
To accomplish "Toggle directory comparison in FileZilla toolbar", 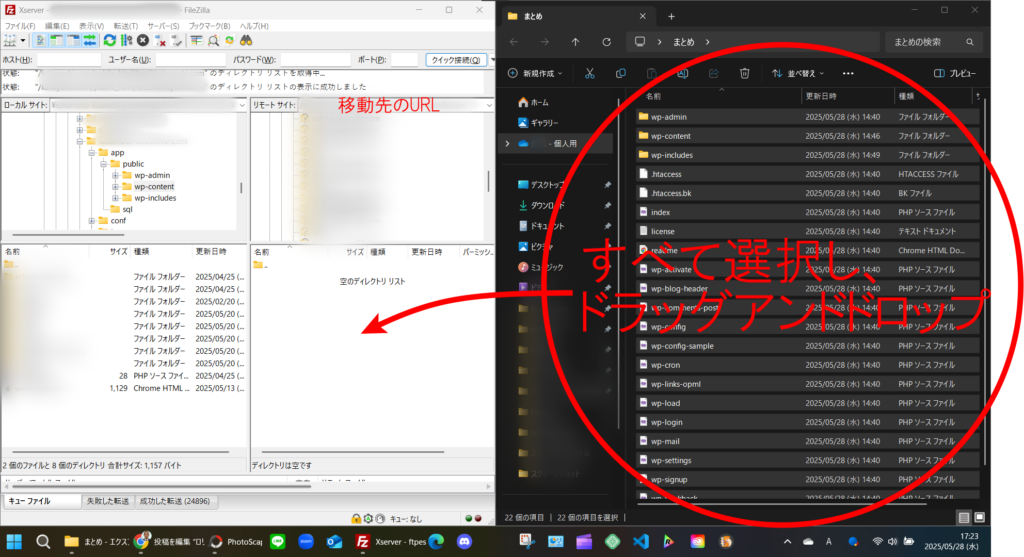I will coord(213,40).
